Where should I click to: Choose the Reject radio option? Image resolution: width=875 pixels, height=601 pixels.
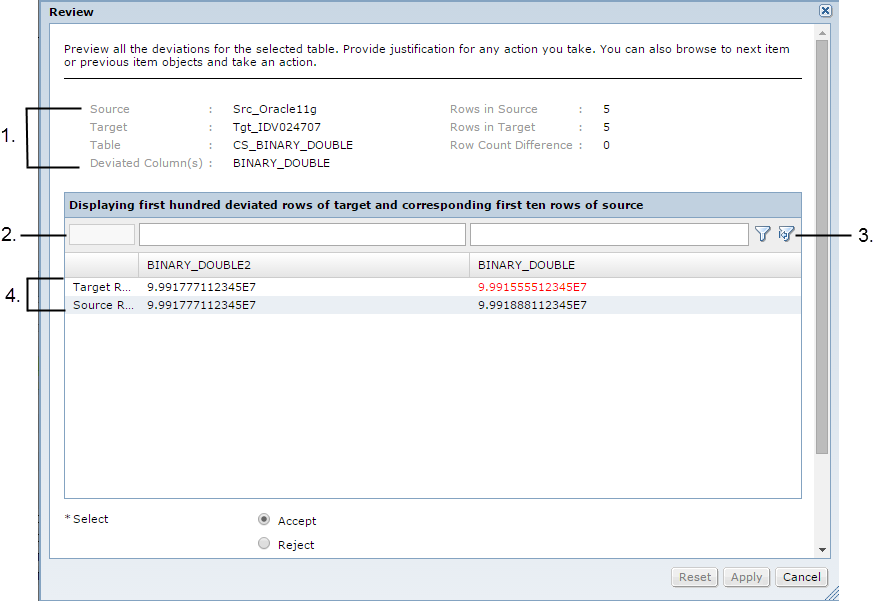tap(264, 544)
